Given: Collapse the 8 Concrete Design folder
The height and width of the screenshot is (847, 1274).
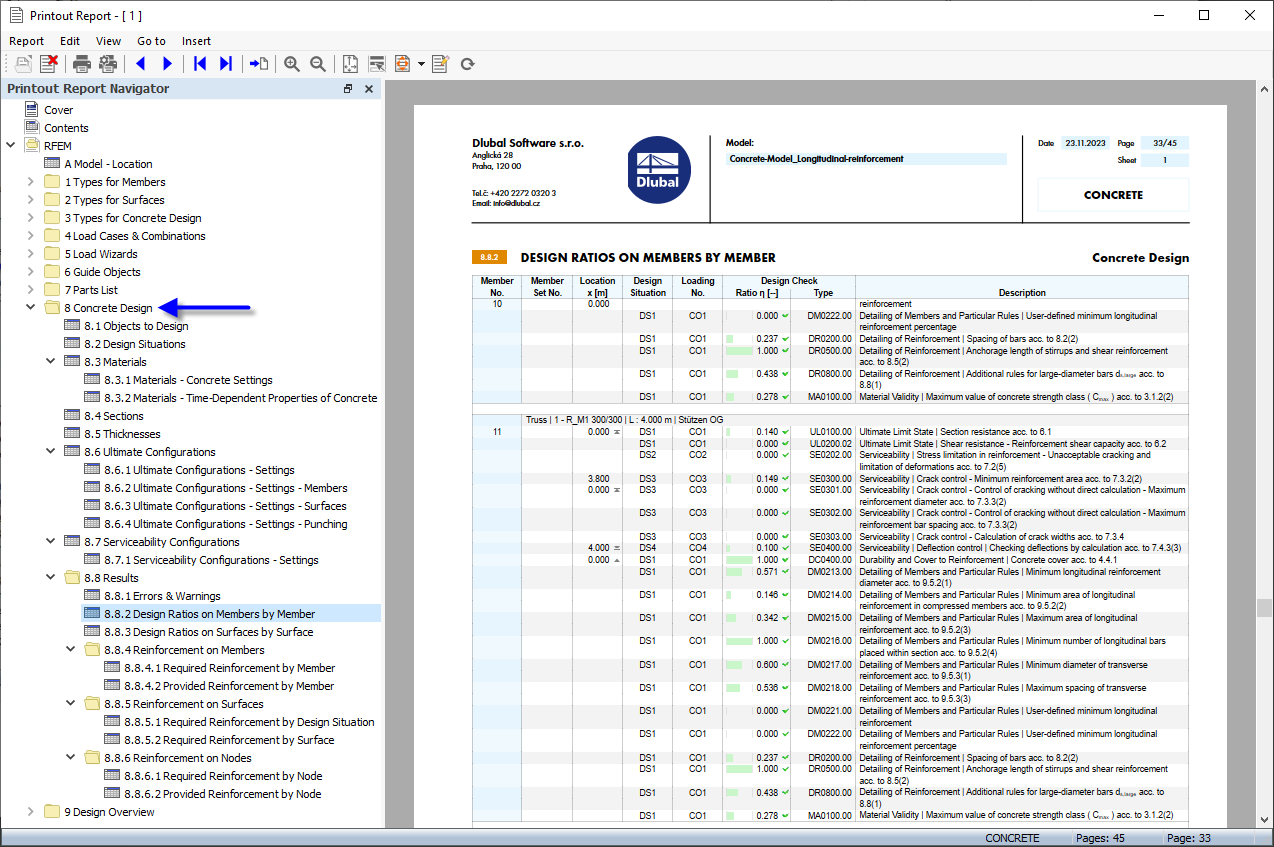Looking at the screenshot, I should point(30,307).
